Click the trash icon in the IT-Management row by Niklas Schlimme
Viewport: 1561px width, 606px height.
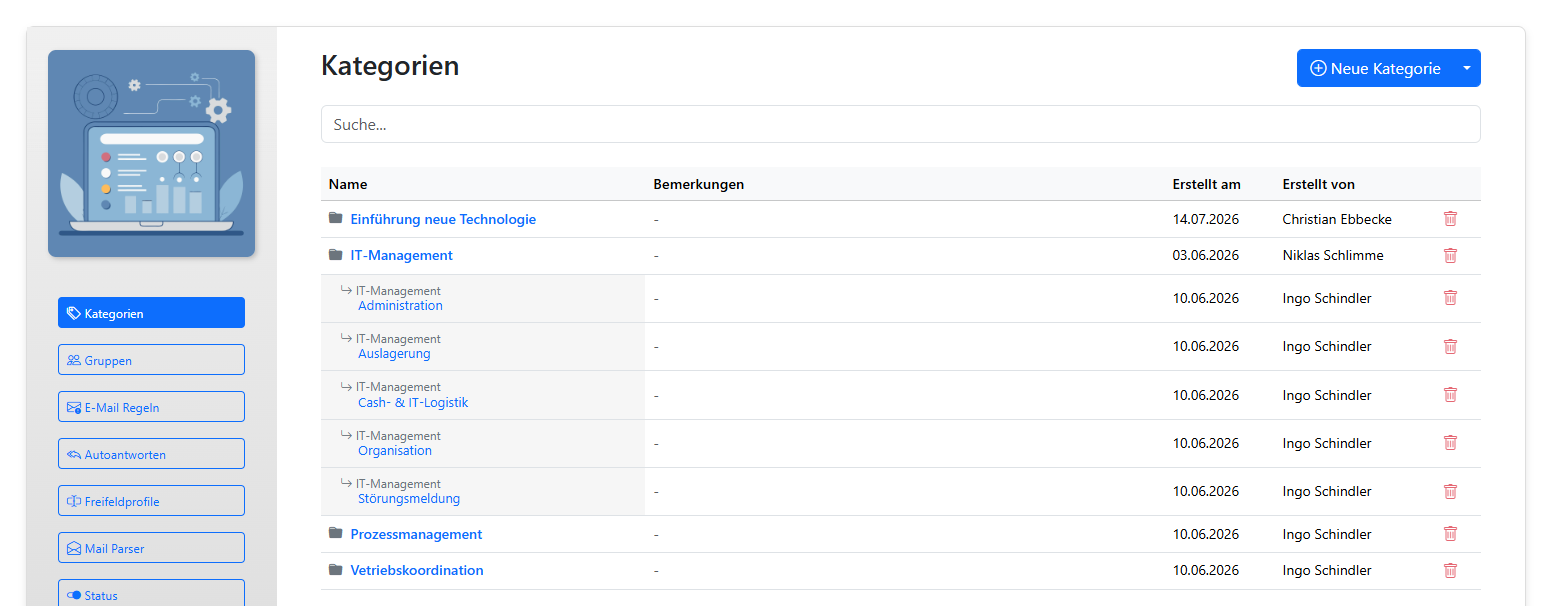(x=1450, y=255)
